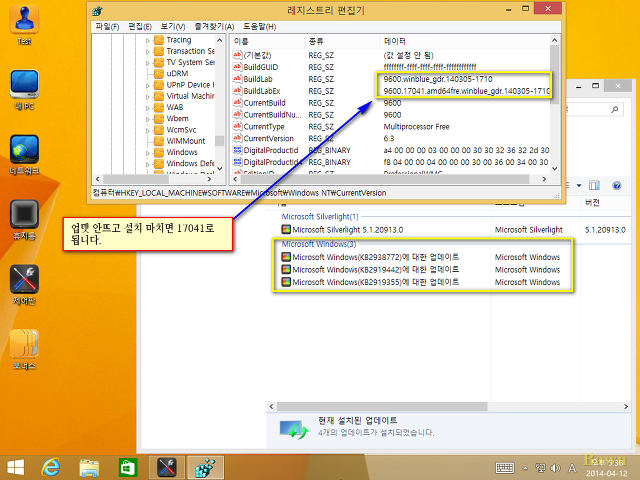Viewport: 640px width, 480px height.
Task: Click the updates list horizontal scrollbar
Action: (x=382, y=407)
